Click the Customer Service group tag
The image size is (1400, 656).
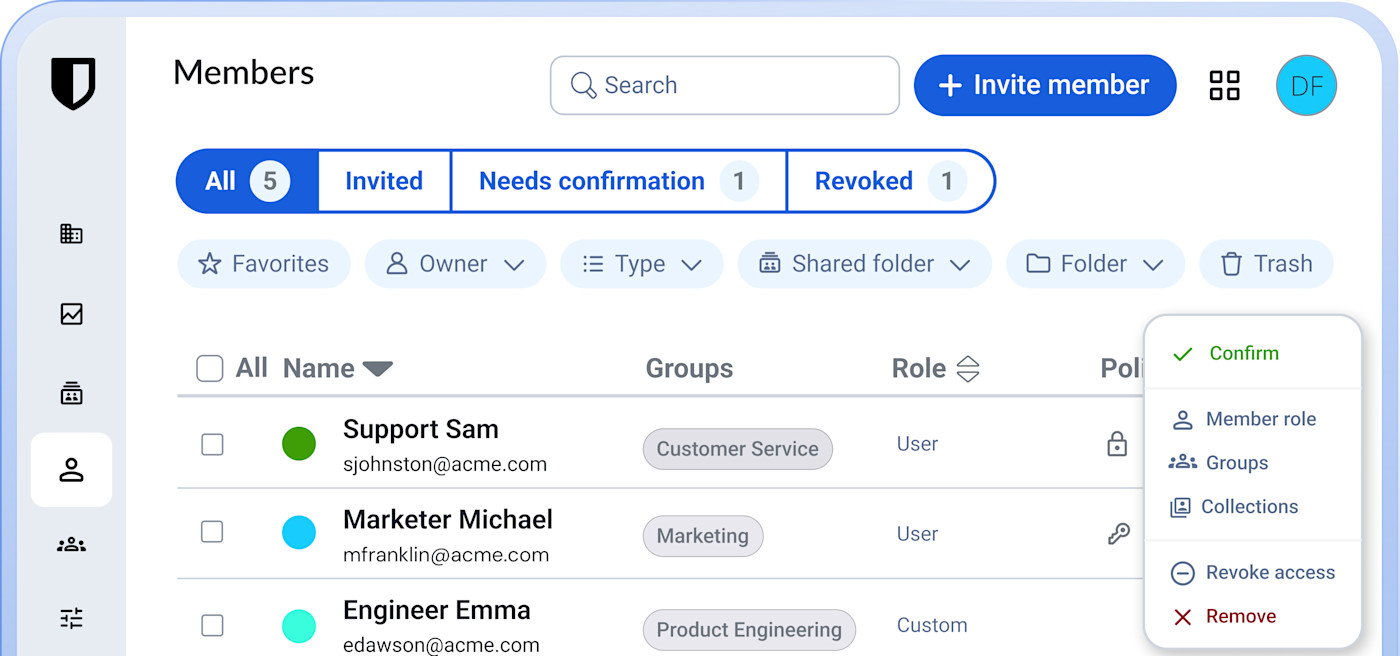point(738,449)
